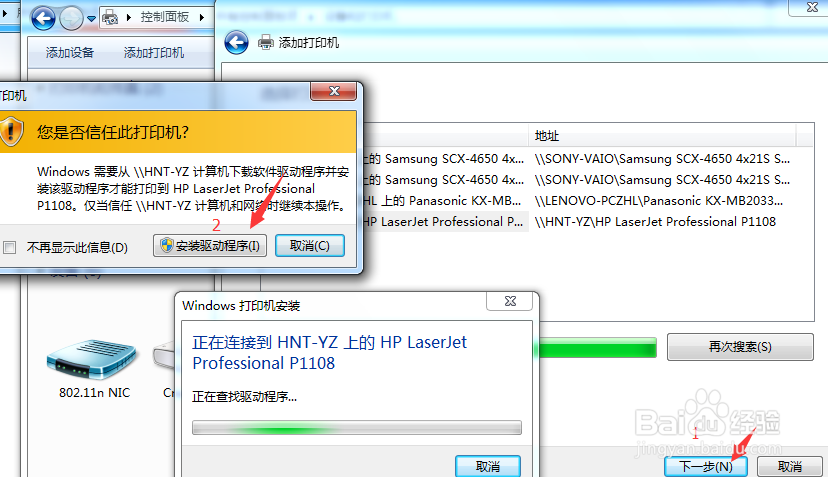Click the Control Panel back arrow button
Viewport: 828px width, 477px height.
coord(43,18)
